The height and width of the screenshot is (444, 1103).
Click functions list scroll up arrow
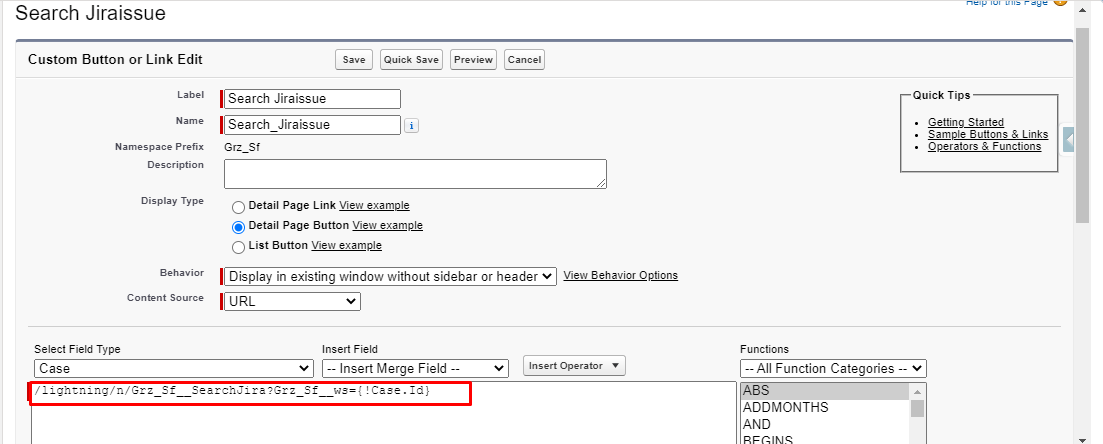click(x=917, y=391)
